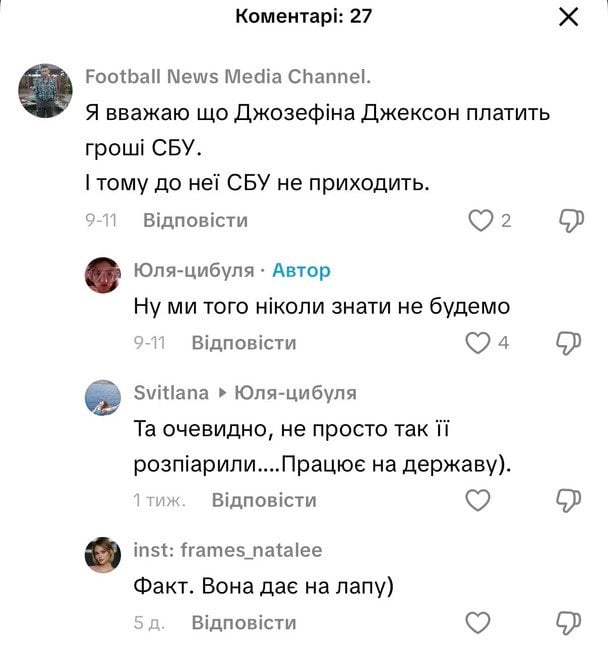Dislike Юля-цибуля's author reply

[570, 343]
